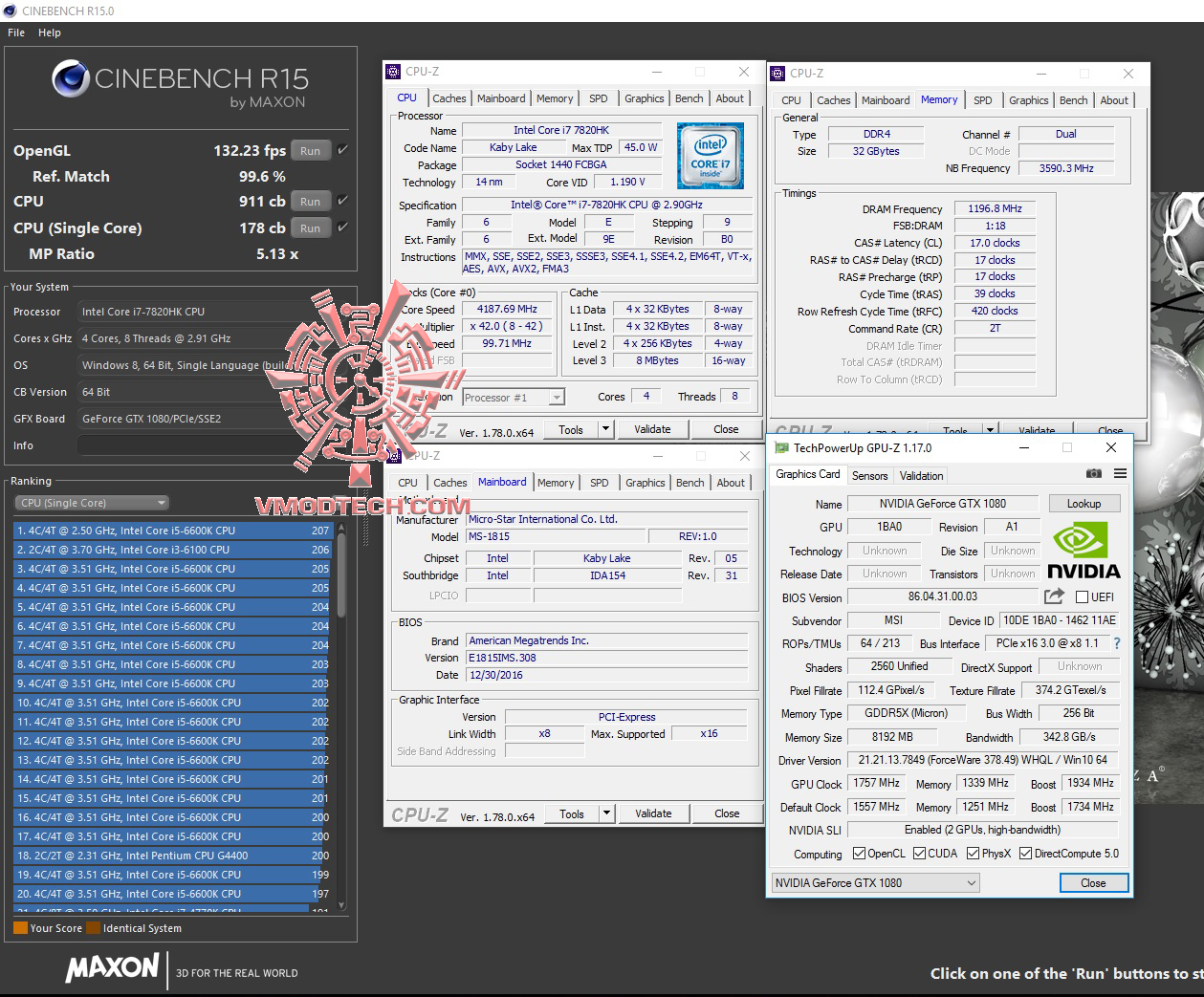The height and width of the screenshot is (997, 1204).
Task: Click the MS-1815 mainboard model field
Action: (x=557, y=536)
